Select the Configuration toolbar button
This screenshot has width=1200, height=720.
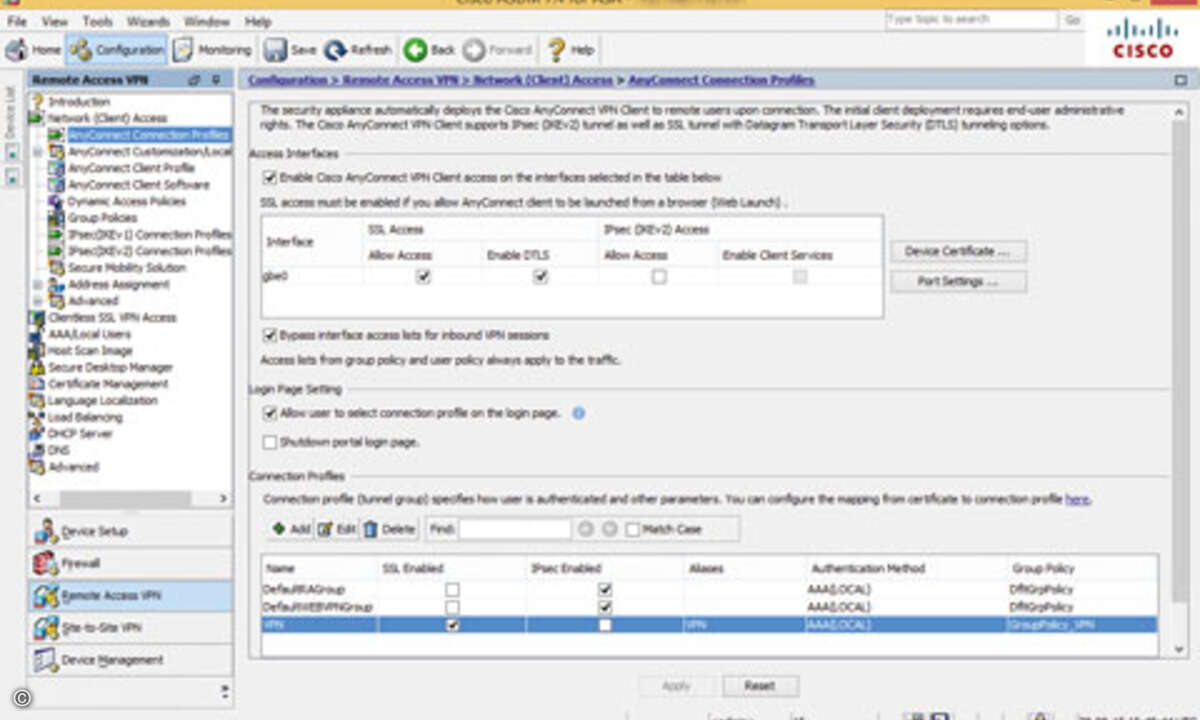coord(117,49)
